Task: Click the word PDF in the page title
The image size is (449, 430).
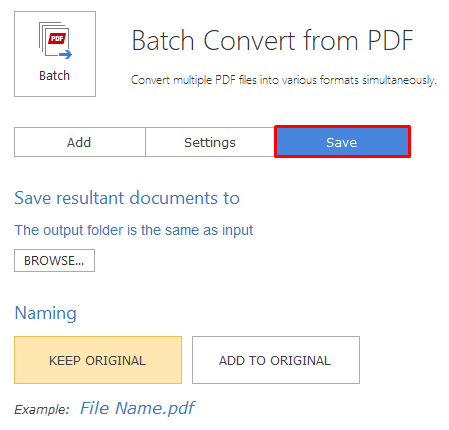Action: (390, 41)
